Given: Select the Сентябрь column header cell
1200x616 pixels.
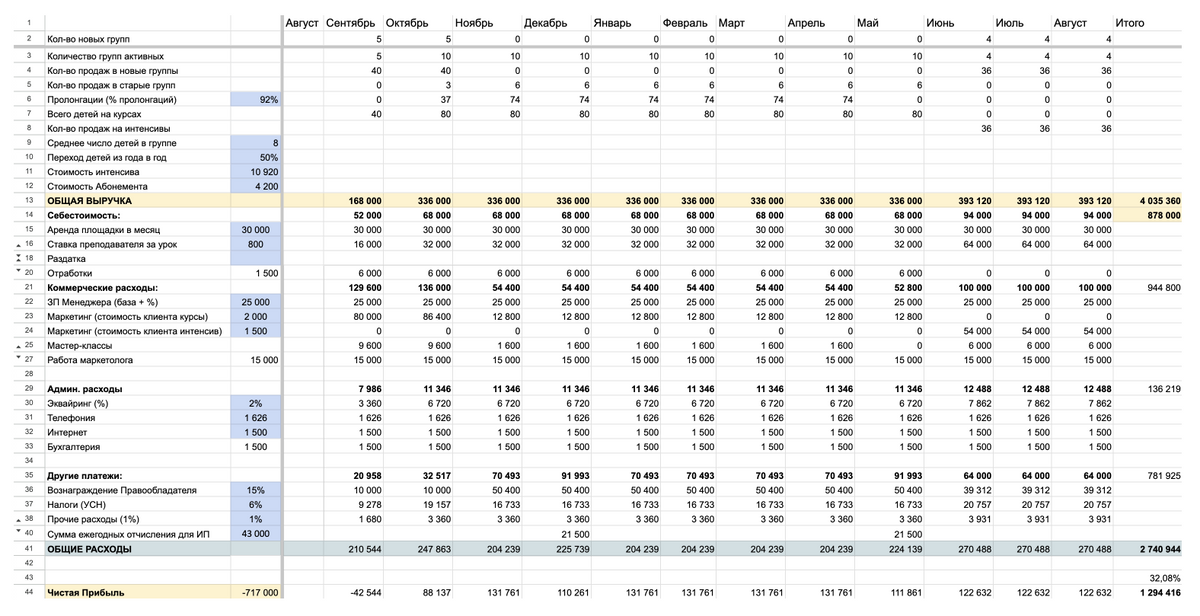Looking at the screenshot, I should click(x=351, y=23).
